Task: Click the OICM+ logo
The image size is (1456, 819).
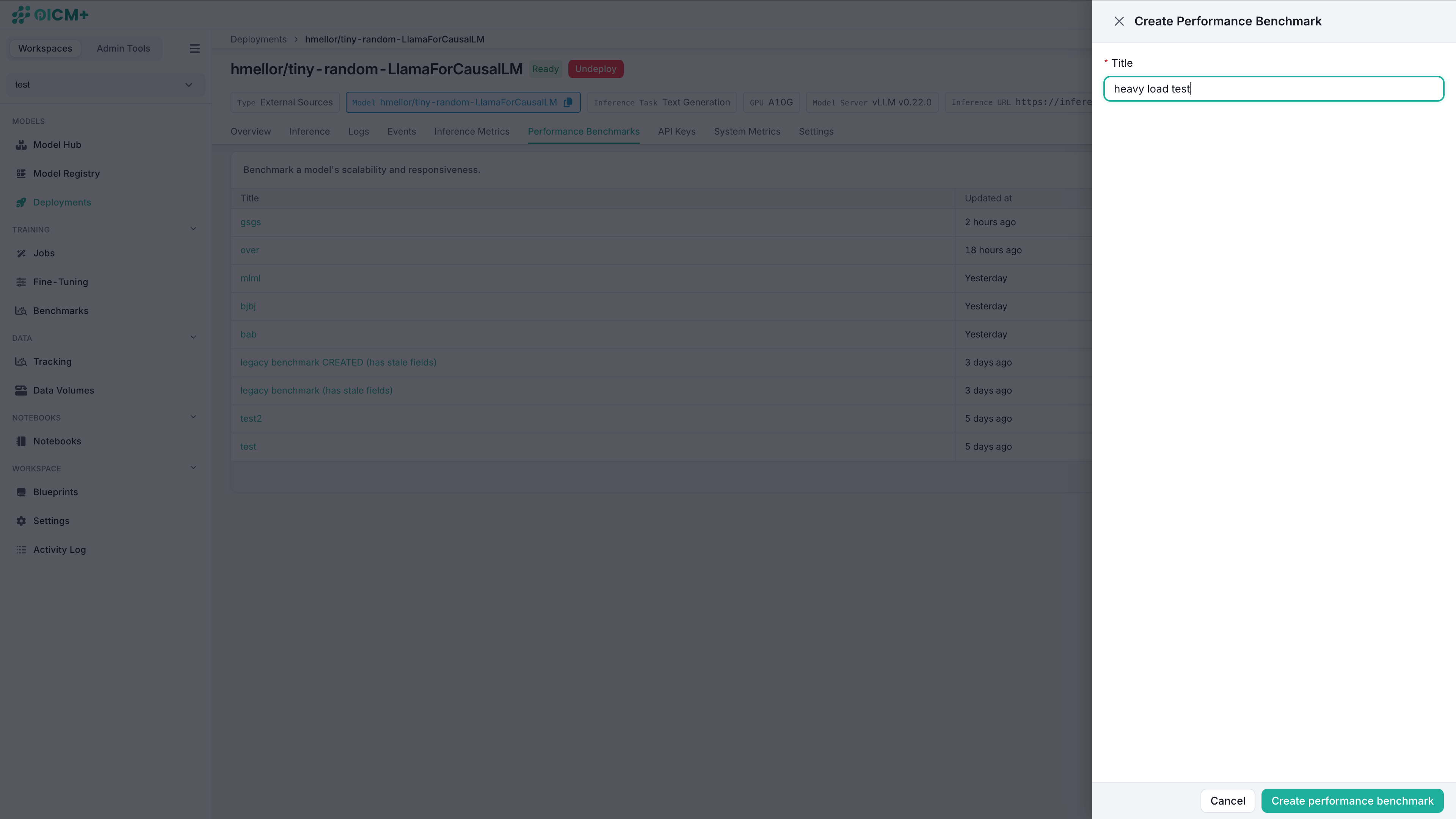Action: tap(50, 15)
